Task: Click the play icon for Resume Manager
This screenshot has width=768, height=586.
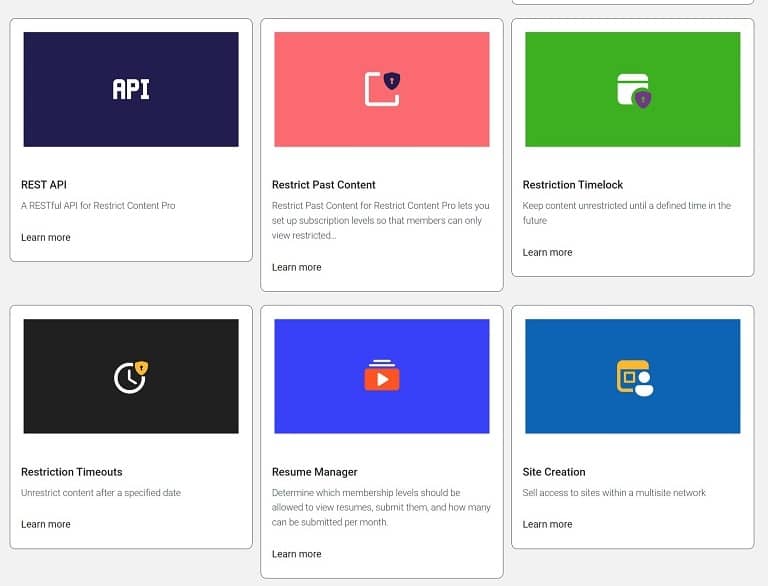Action: coord(382,375)
